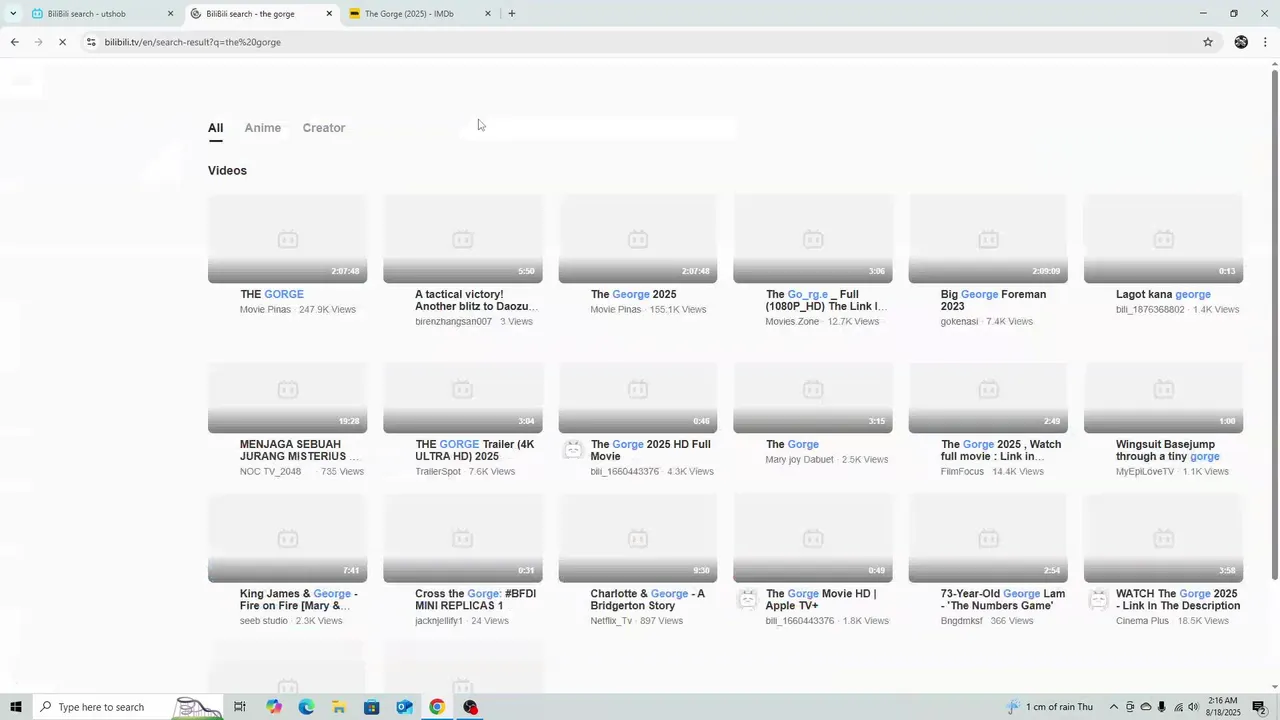This screenshot has width=1280, height=720.
Task: Click thumbnail of 'Wingsuit Basejump through a tiny gorge'
Action: [1163, 397]
